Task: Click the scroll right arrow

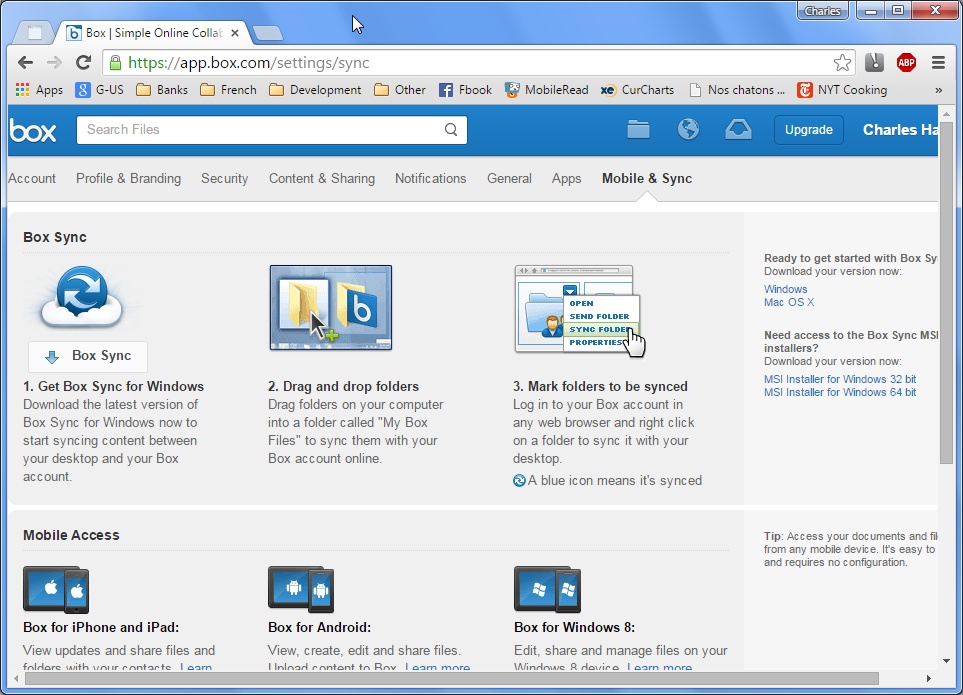Action: click(x=929, y=678)
